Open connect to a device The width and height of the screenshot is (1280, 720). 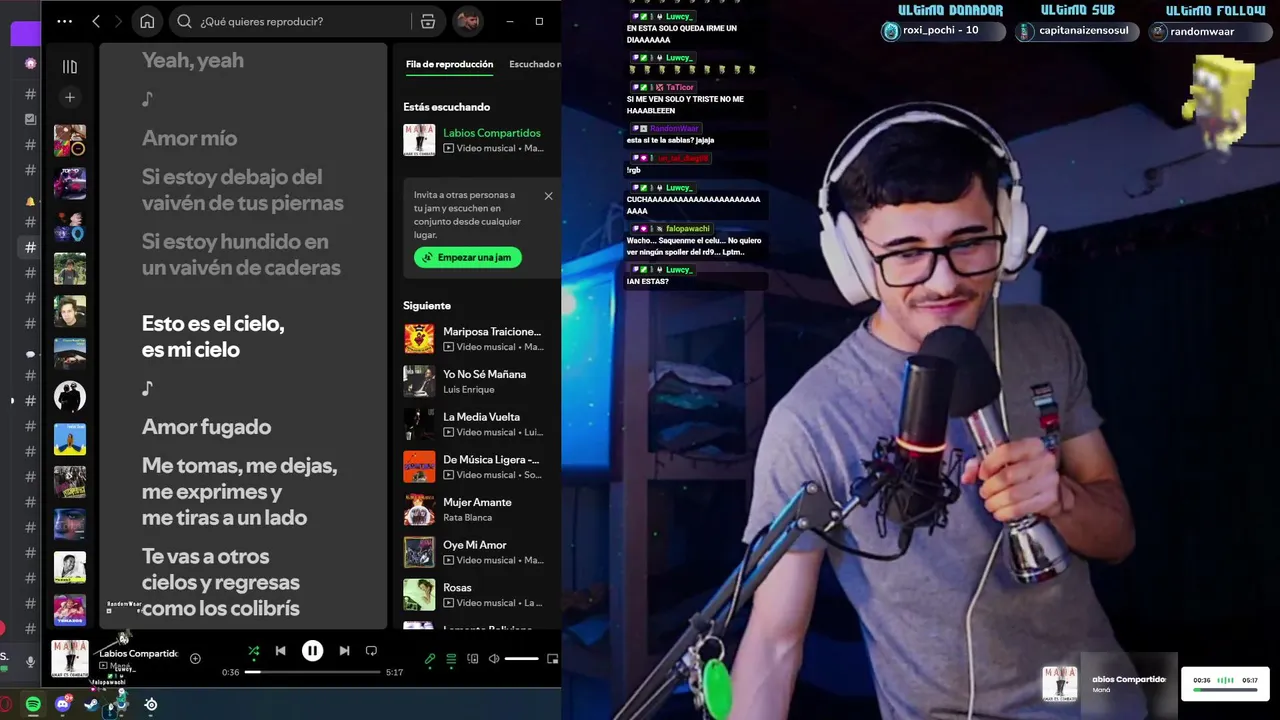(x=473, y=659)
